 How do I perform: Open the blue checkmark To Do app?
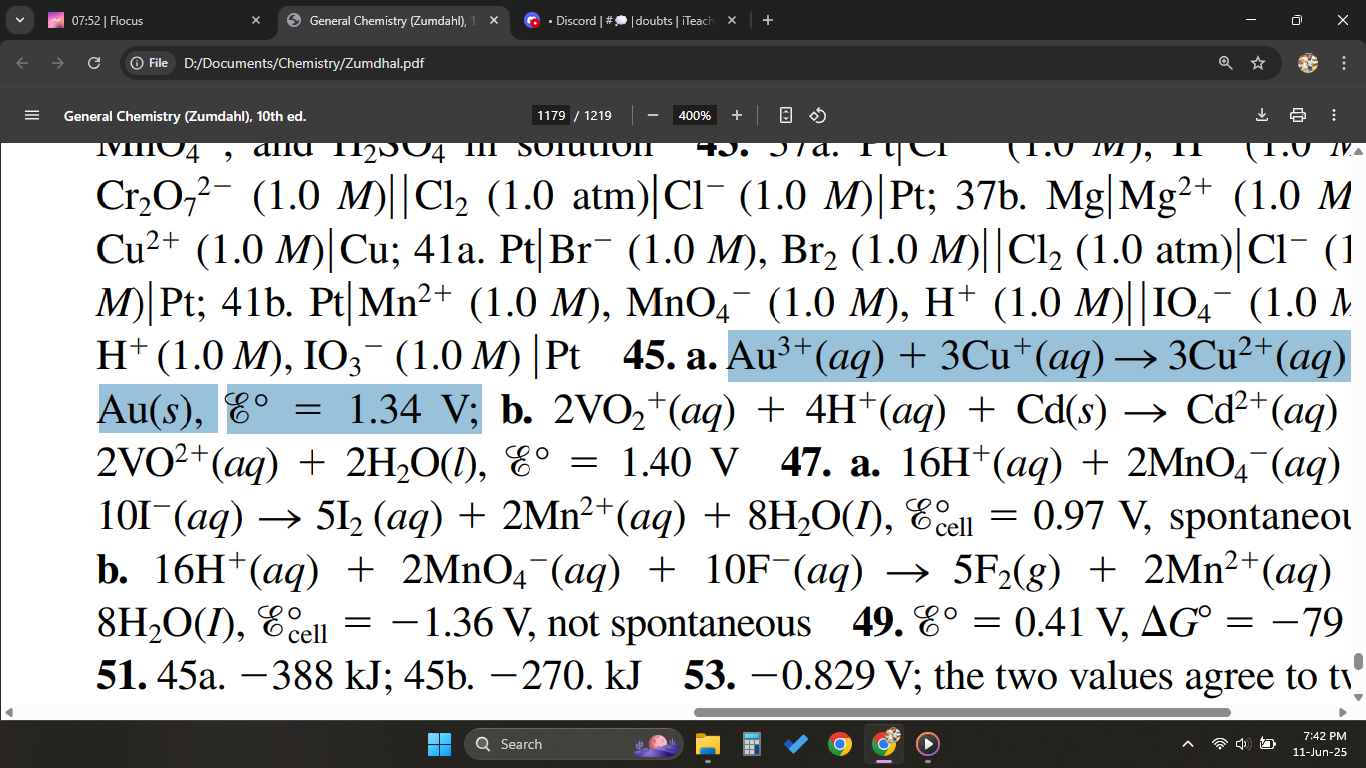point(796,744)
